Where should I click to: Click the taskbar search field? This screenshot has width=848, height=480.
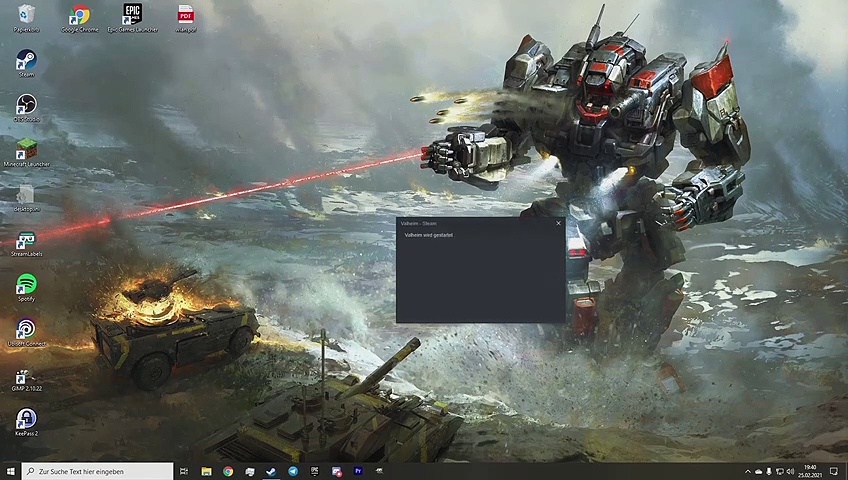pos(97,471)
